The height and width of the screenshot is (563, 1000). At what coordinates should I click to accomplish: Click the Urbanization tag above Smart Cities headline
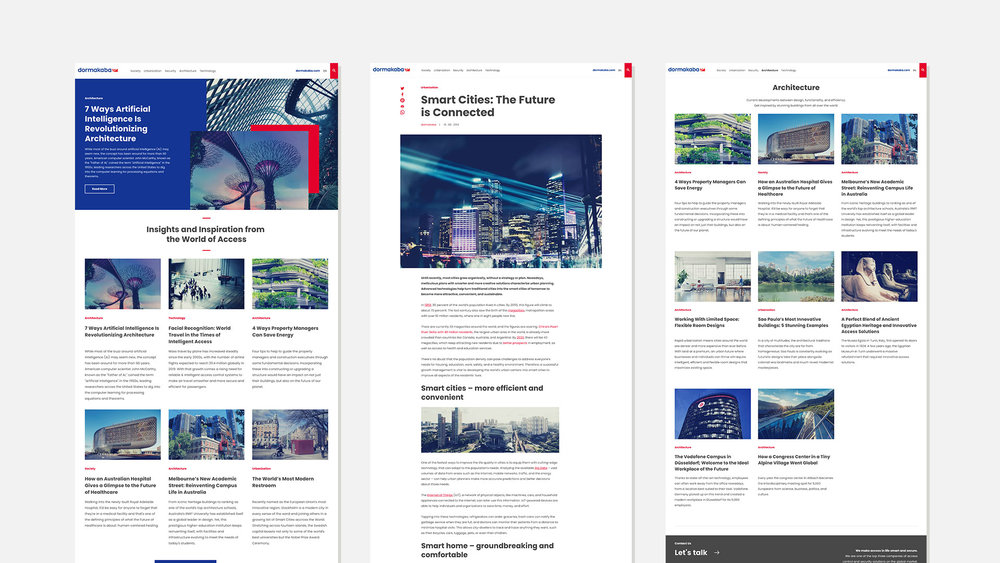429,87
